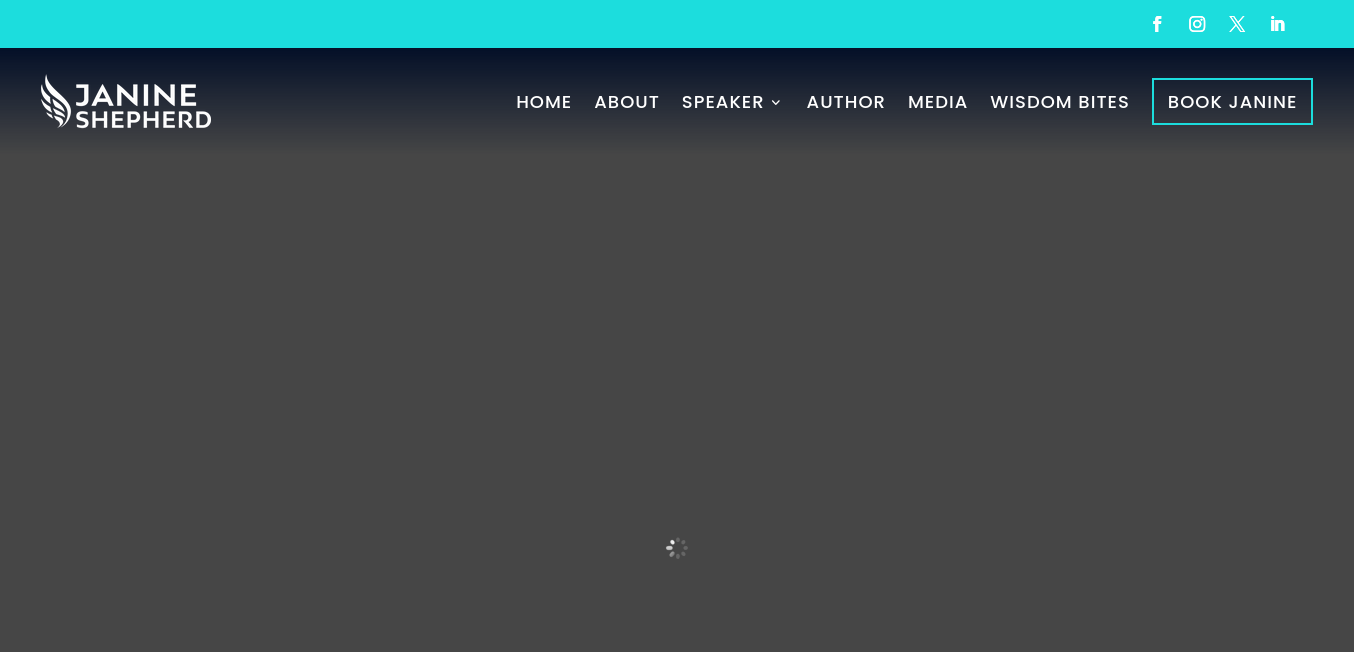Go to the Home menu item
The image size is (1366, 652).
543,102
